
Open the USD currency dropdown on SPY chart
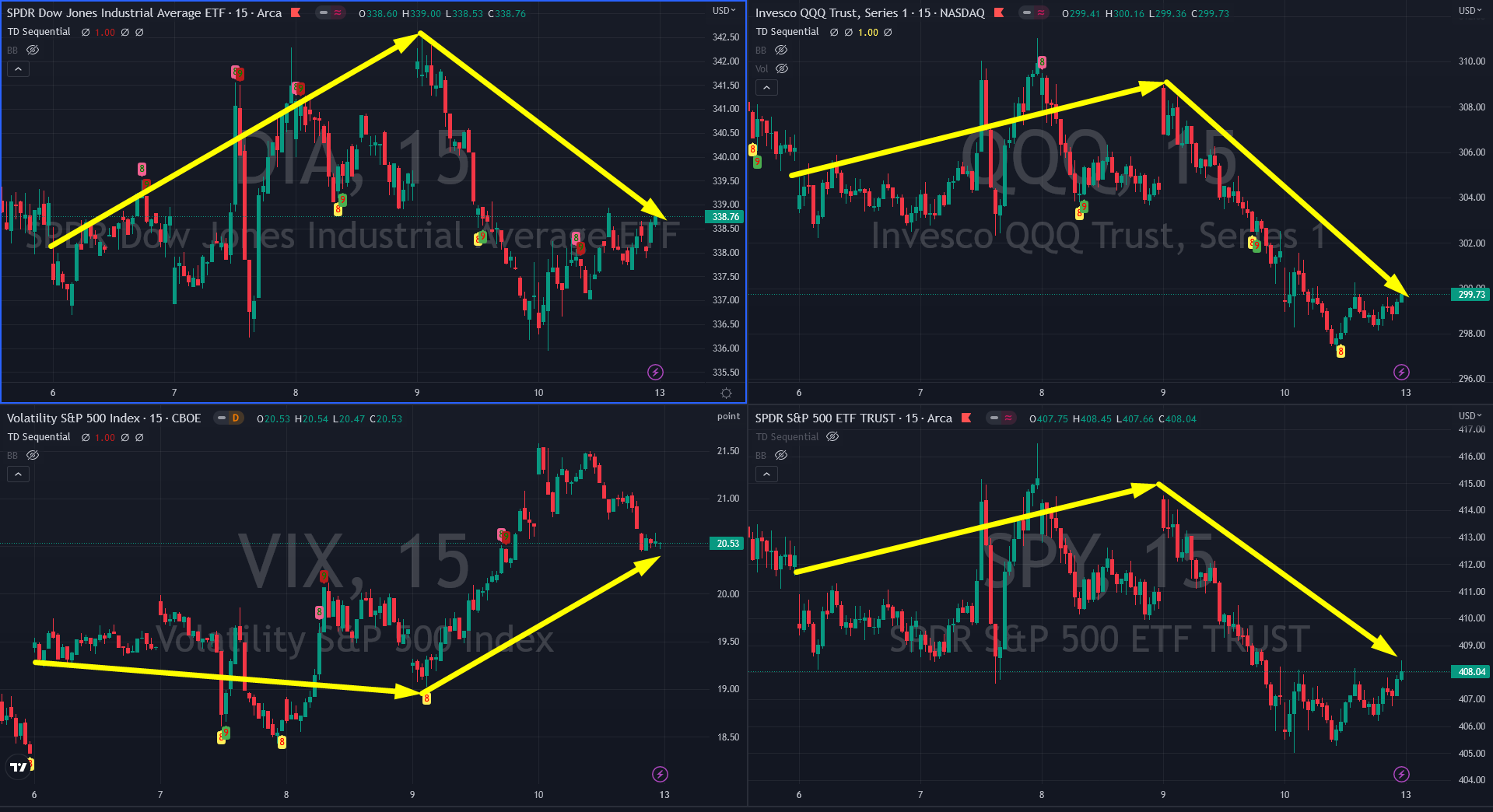coord(1470,416)
